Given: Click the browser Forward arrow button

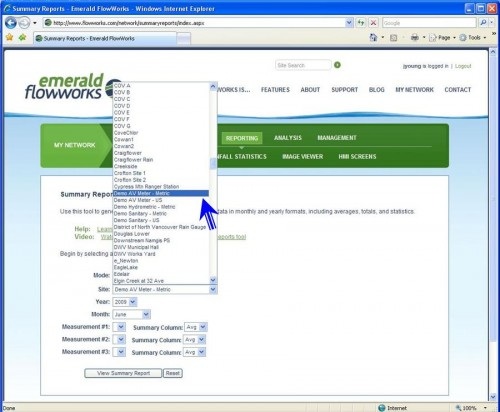Looking at the screenshot, I should 24,23.
